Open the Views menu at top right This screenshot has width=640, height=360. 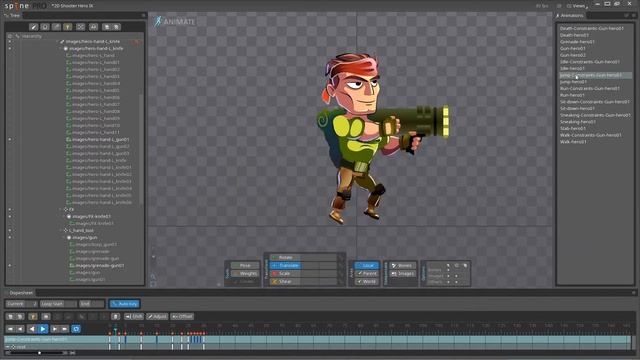(x=578, y=6)
